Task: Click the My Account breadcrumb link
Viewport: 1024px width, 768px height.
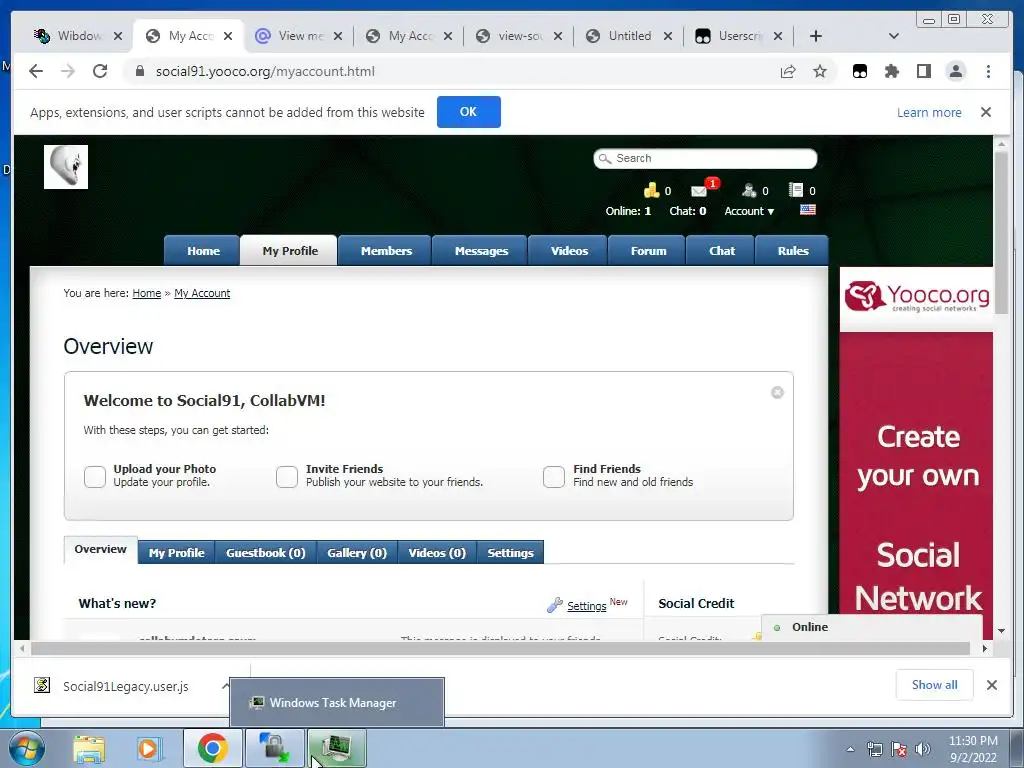Action: click(202, 293)
